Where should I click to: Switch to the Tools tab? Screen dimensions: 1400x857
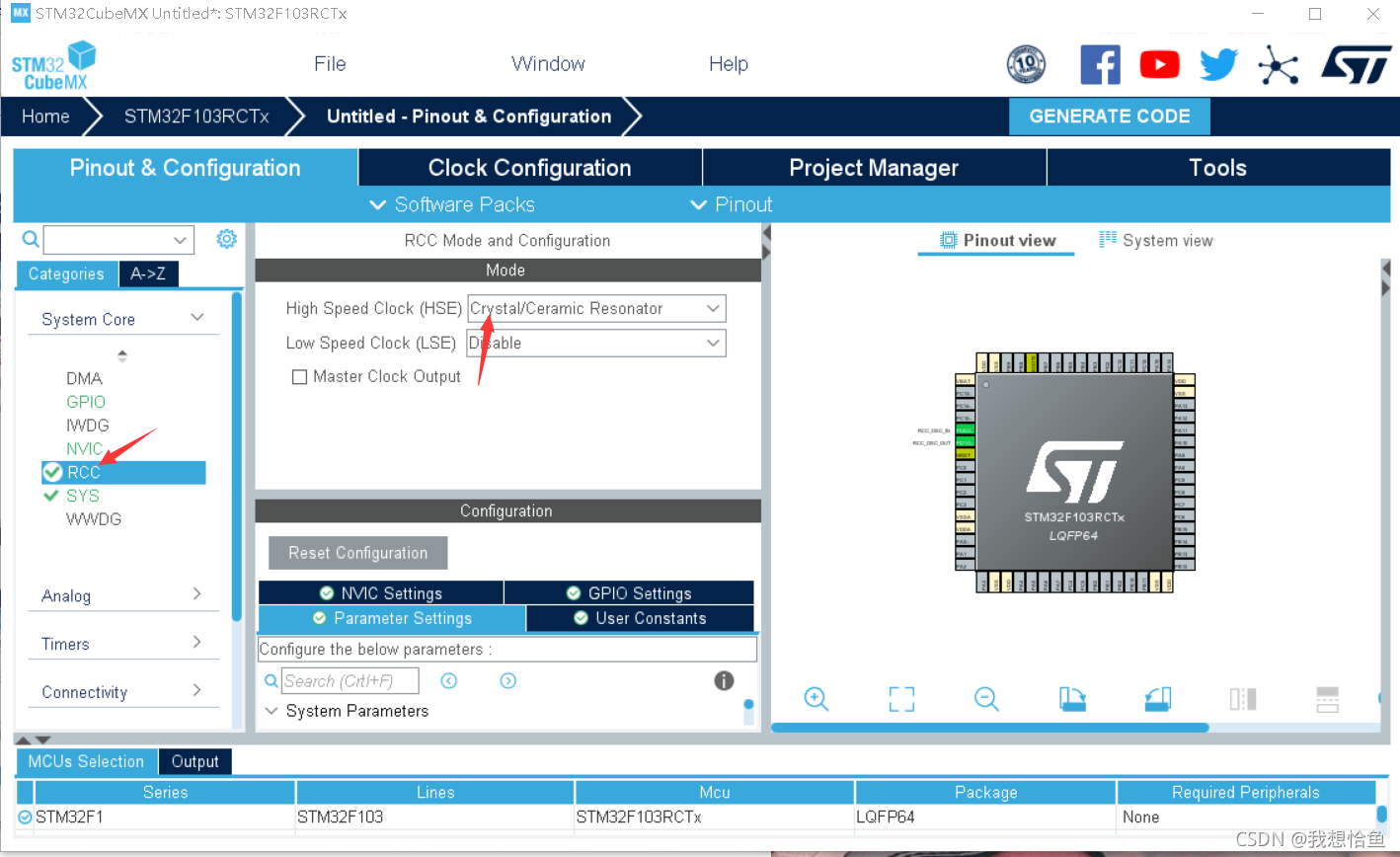pos(1217,168)
